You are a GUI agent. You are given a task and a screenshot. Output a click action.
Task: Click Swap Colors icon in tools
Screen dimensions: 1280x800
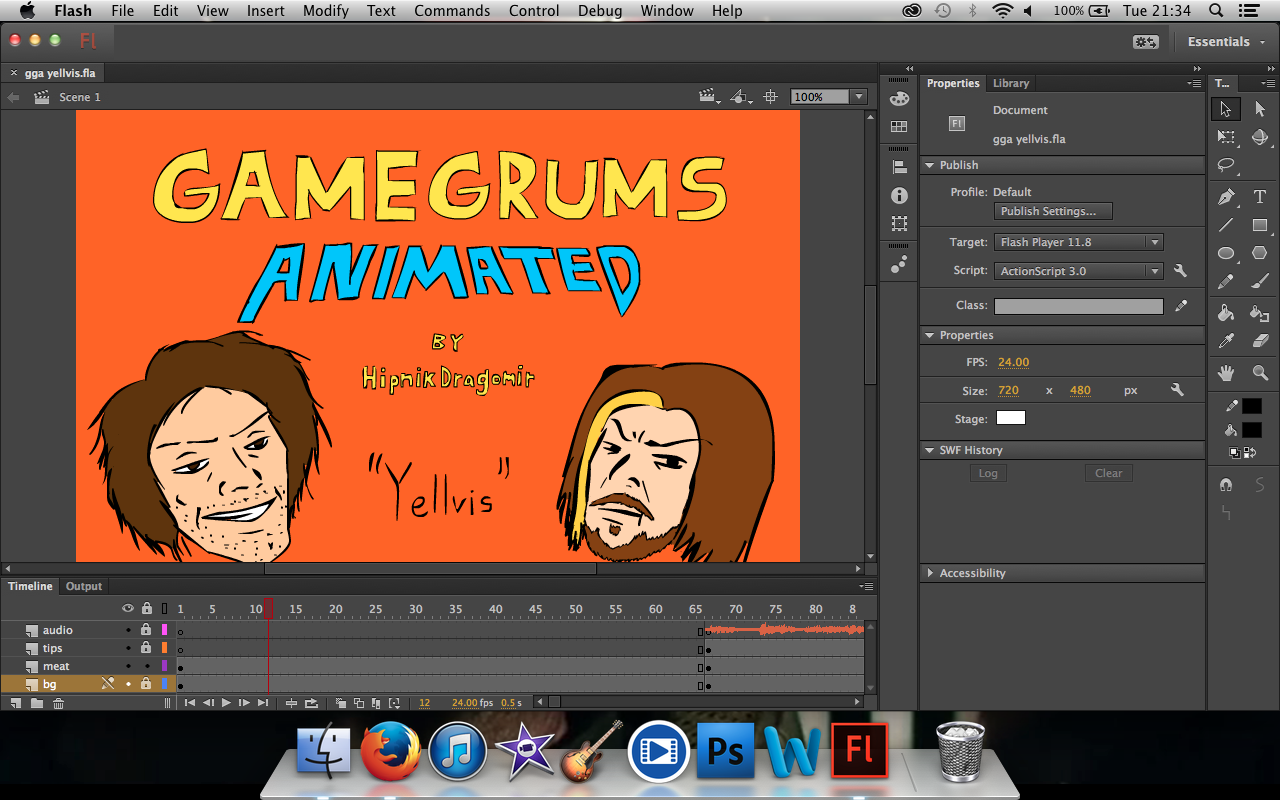1249,453
